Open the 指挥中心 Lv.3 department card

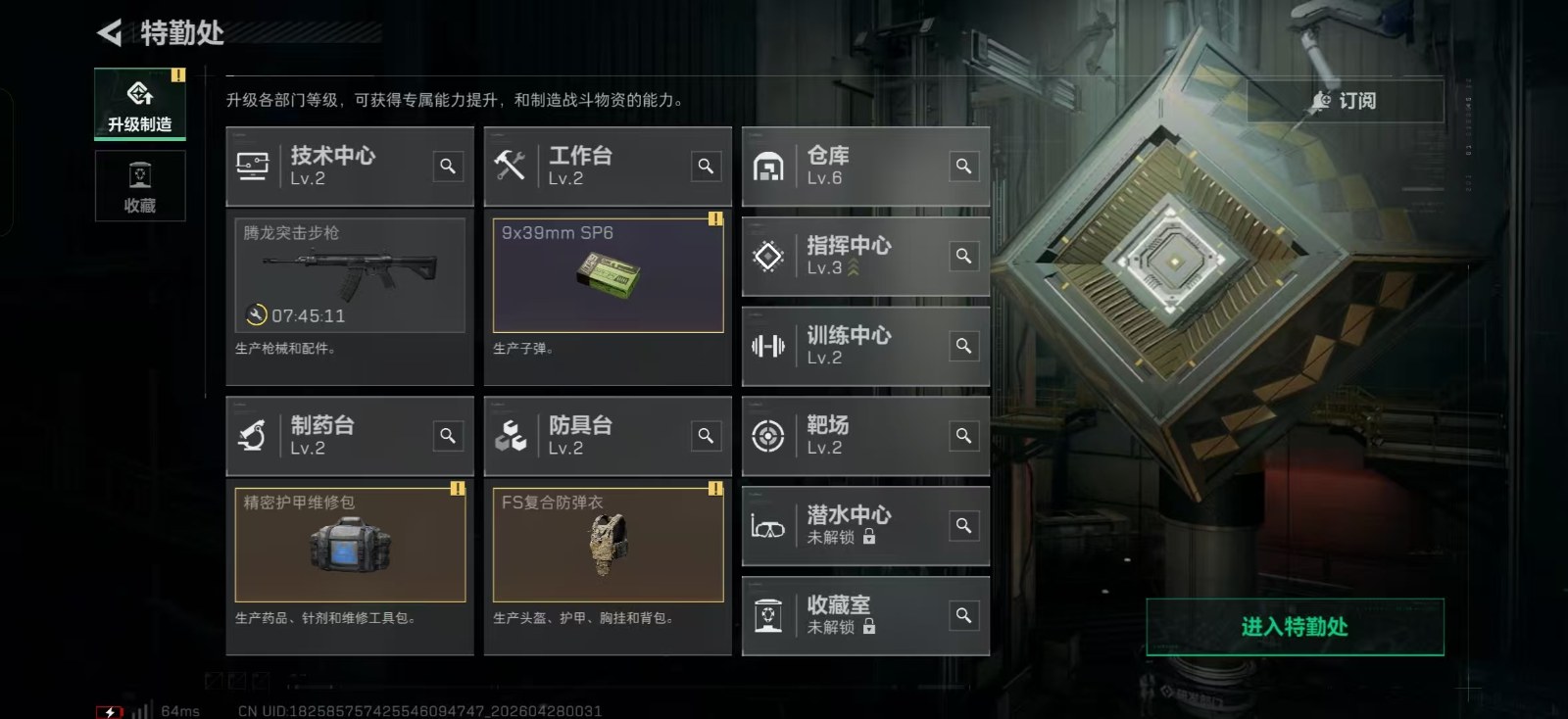tap(865, 256)
